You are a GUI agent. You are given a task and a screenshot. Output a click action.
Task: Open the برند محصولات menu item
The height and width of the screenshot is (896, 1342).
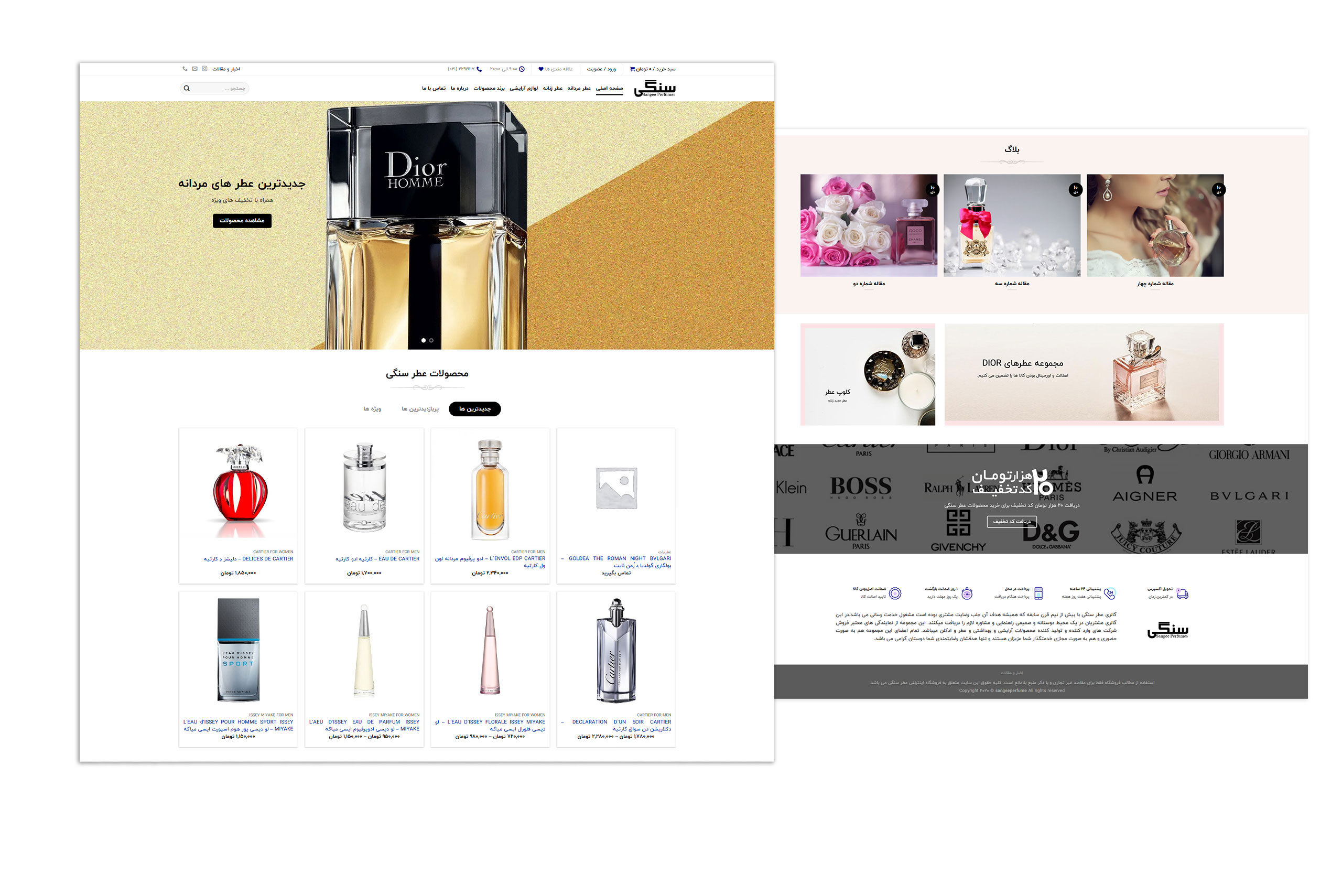[x=489, y=88]
